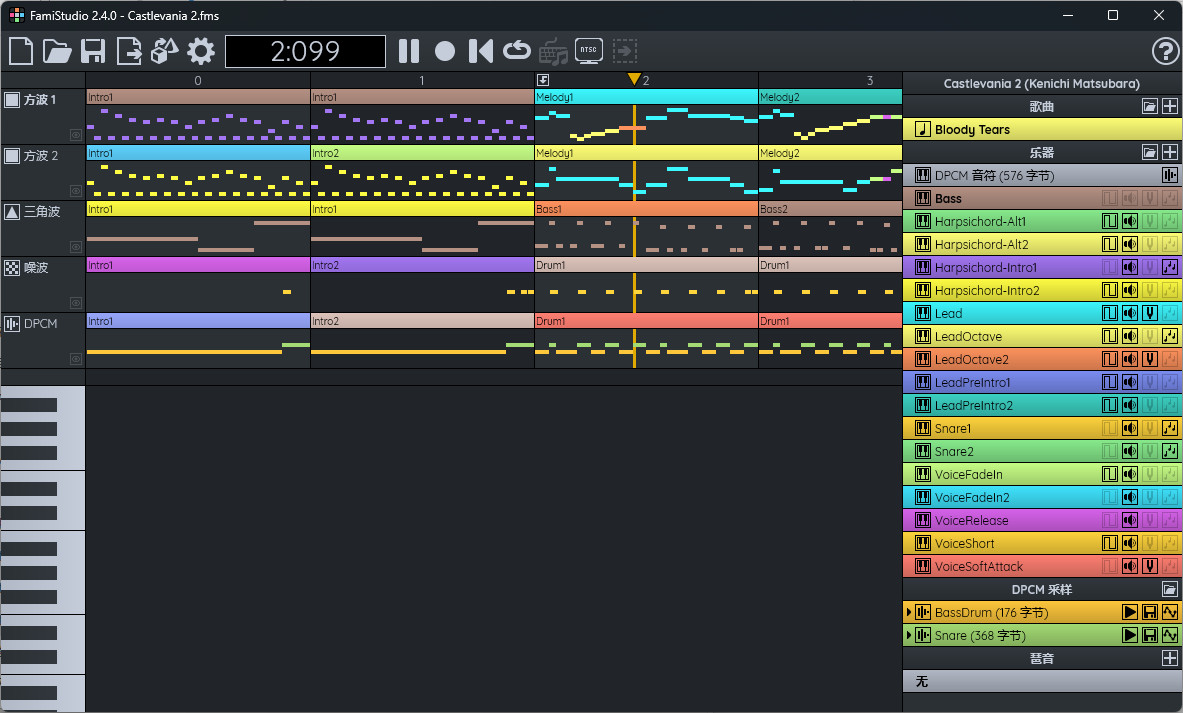The image size is (1183, 713).
Task: Expand the BassDrum sample row
Action: pos(908,613)
